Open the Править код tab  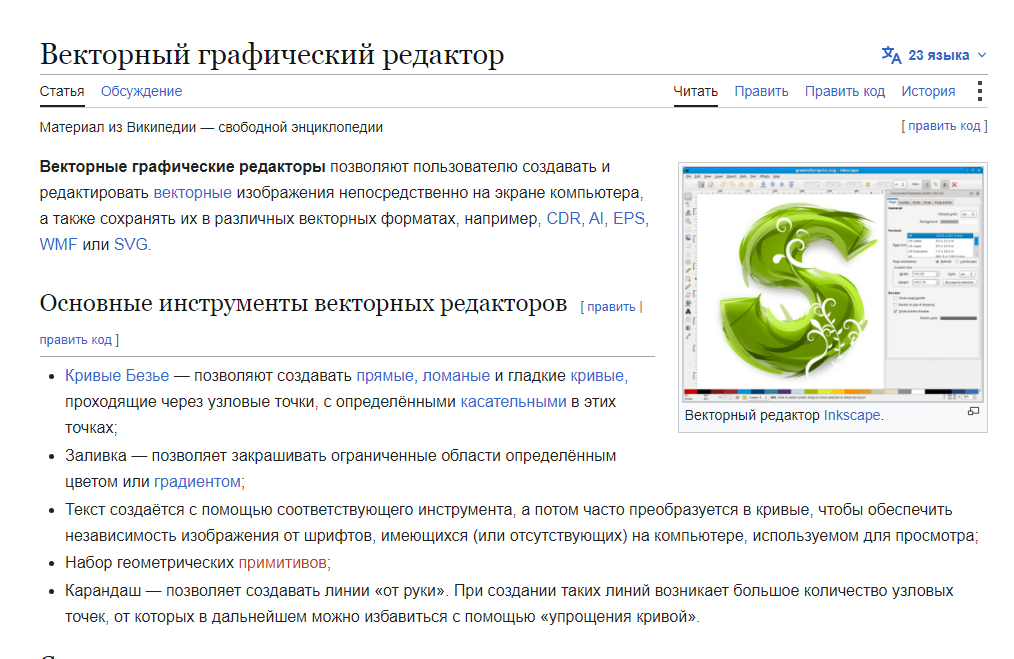point(845,91)
